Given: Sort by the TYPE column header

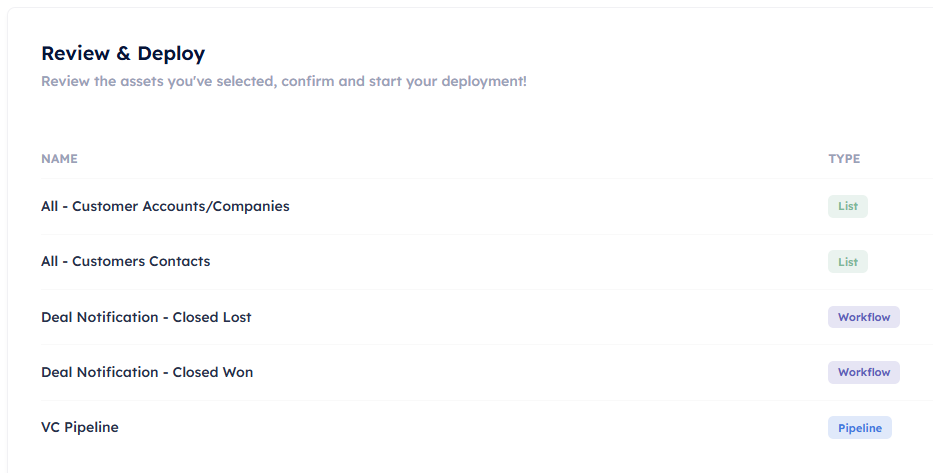Looking at the screenshot, I should [843, 159].
